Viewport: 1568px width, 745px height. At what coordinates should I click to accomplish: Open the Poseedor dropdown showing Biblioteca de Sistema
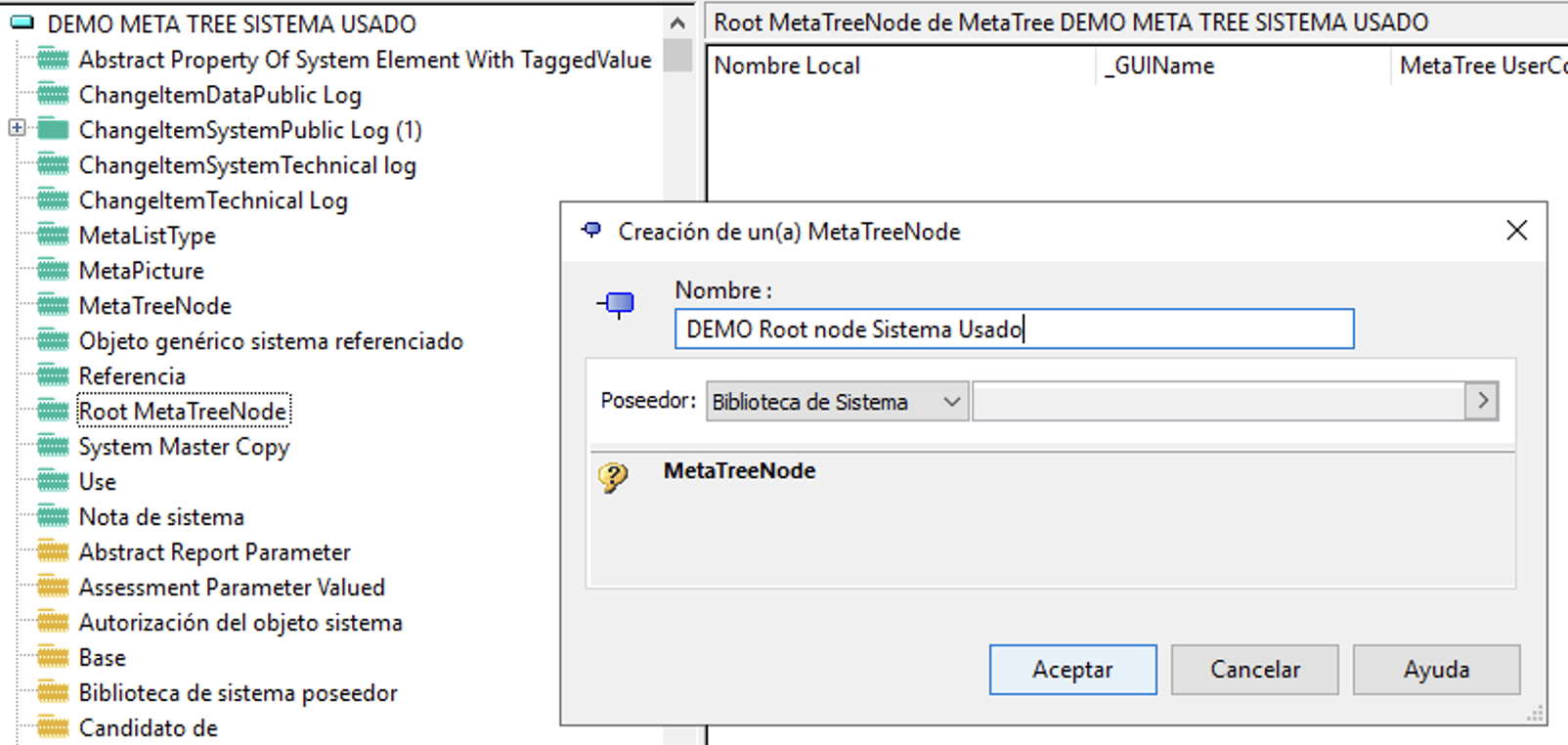coord(838,402)
